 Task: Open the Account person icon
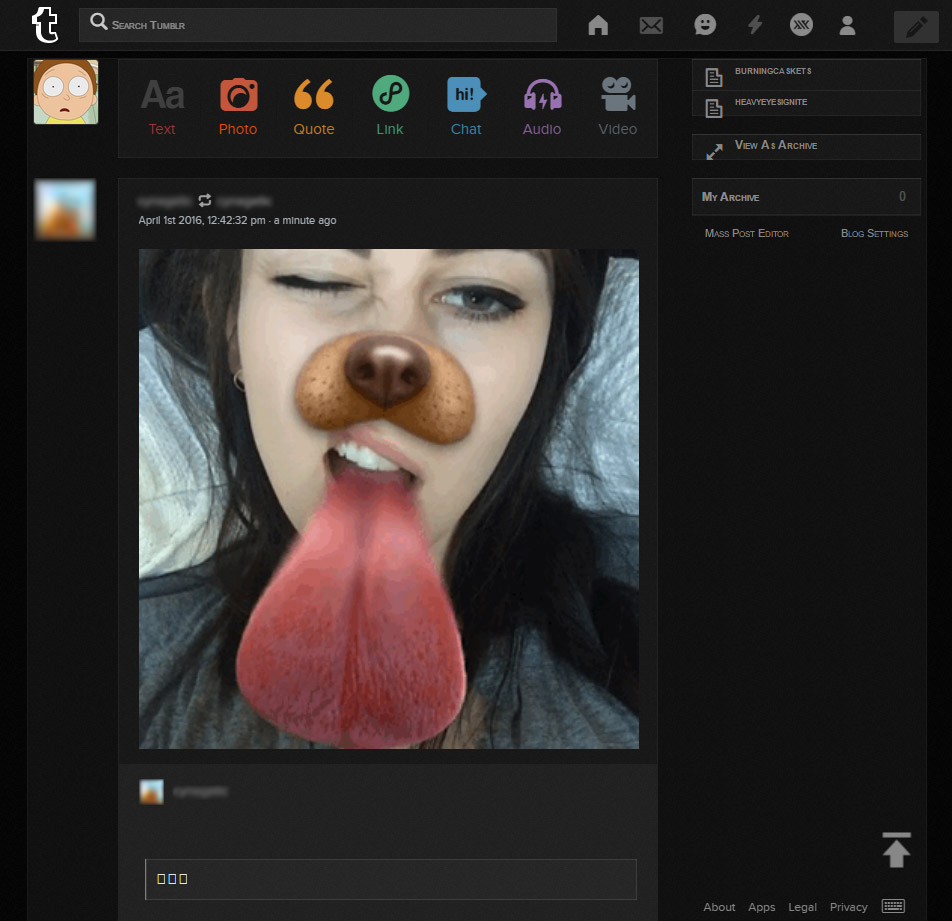pos(847,26)
